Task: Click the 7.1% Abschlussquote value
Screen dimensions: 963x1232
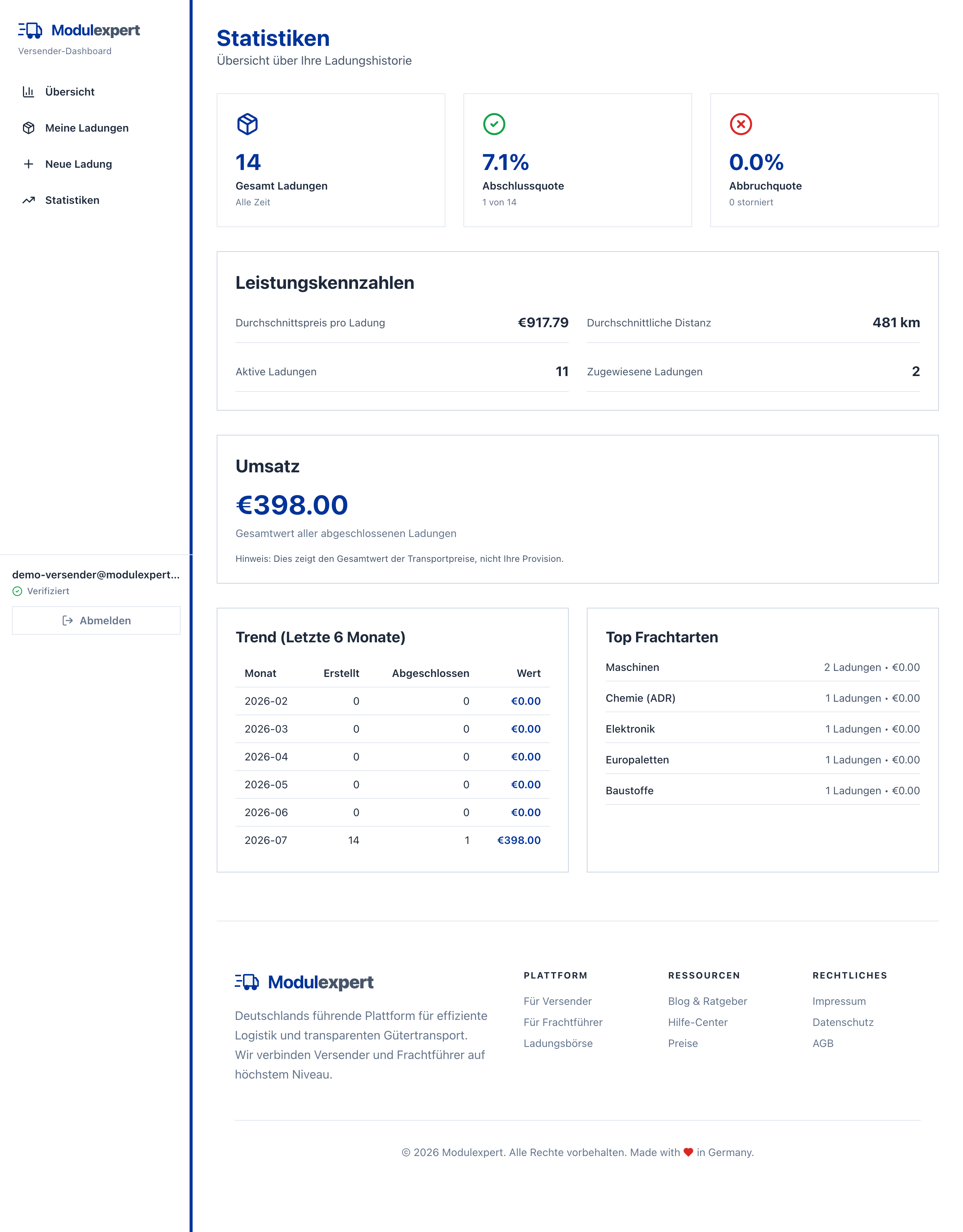Action: click(506, 162)
